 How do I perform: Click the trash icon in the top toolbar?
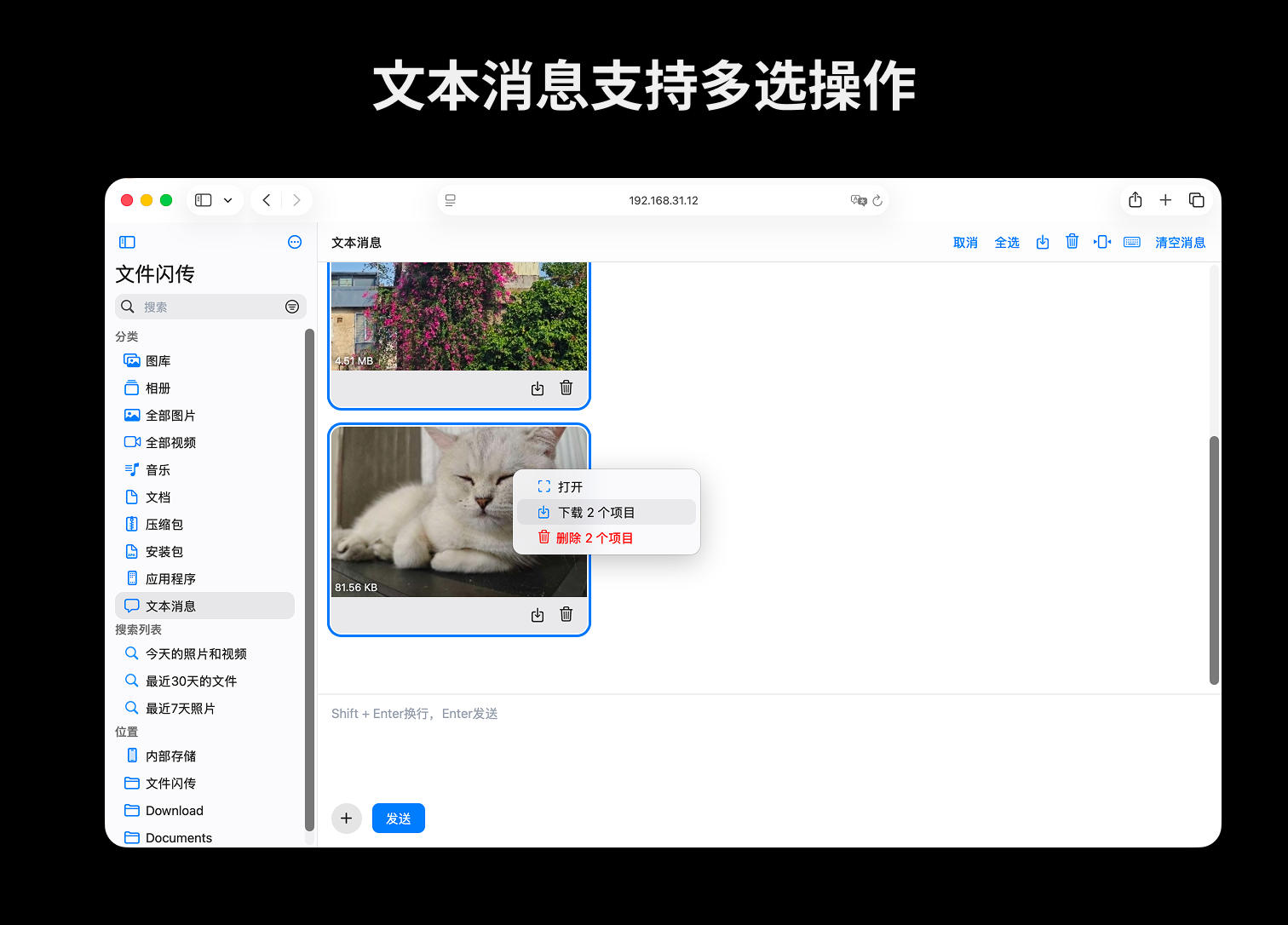(x=1072, y=242)
